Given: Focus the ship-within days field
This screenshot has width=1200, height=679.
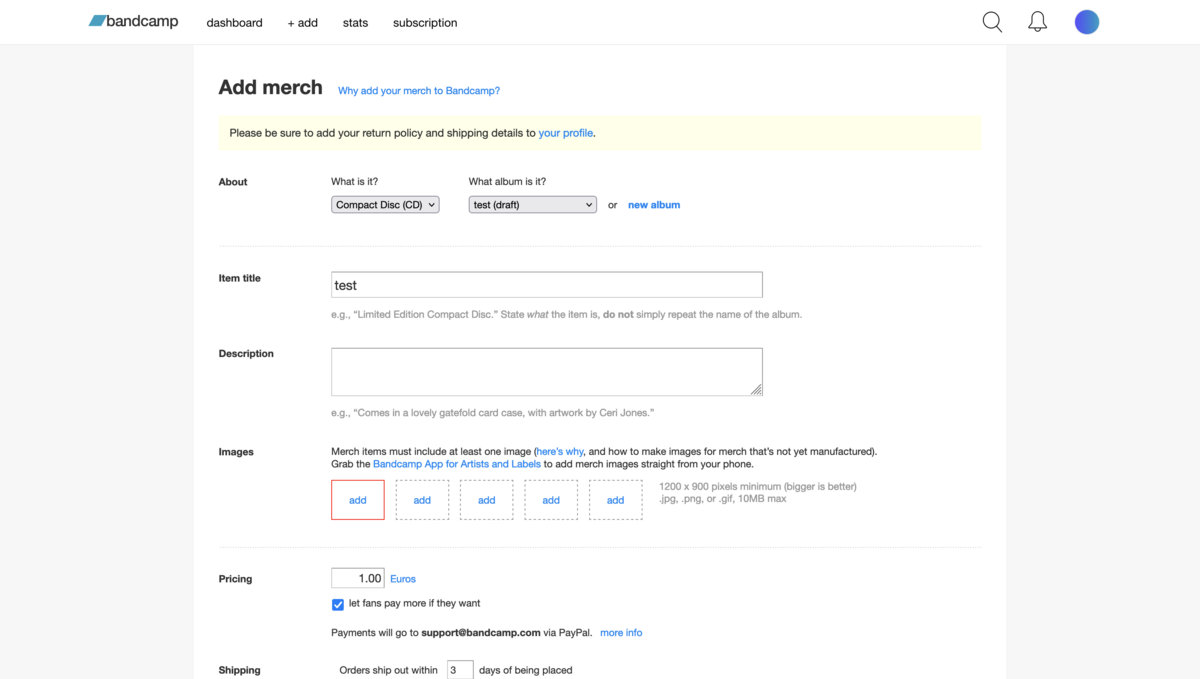Looking at the screenshot, I should [x=459, y=670].
